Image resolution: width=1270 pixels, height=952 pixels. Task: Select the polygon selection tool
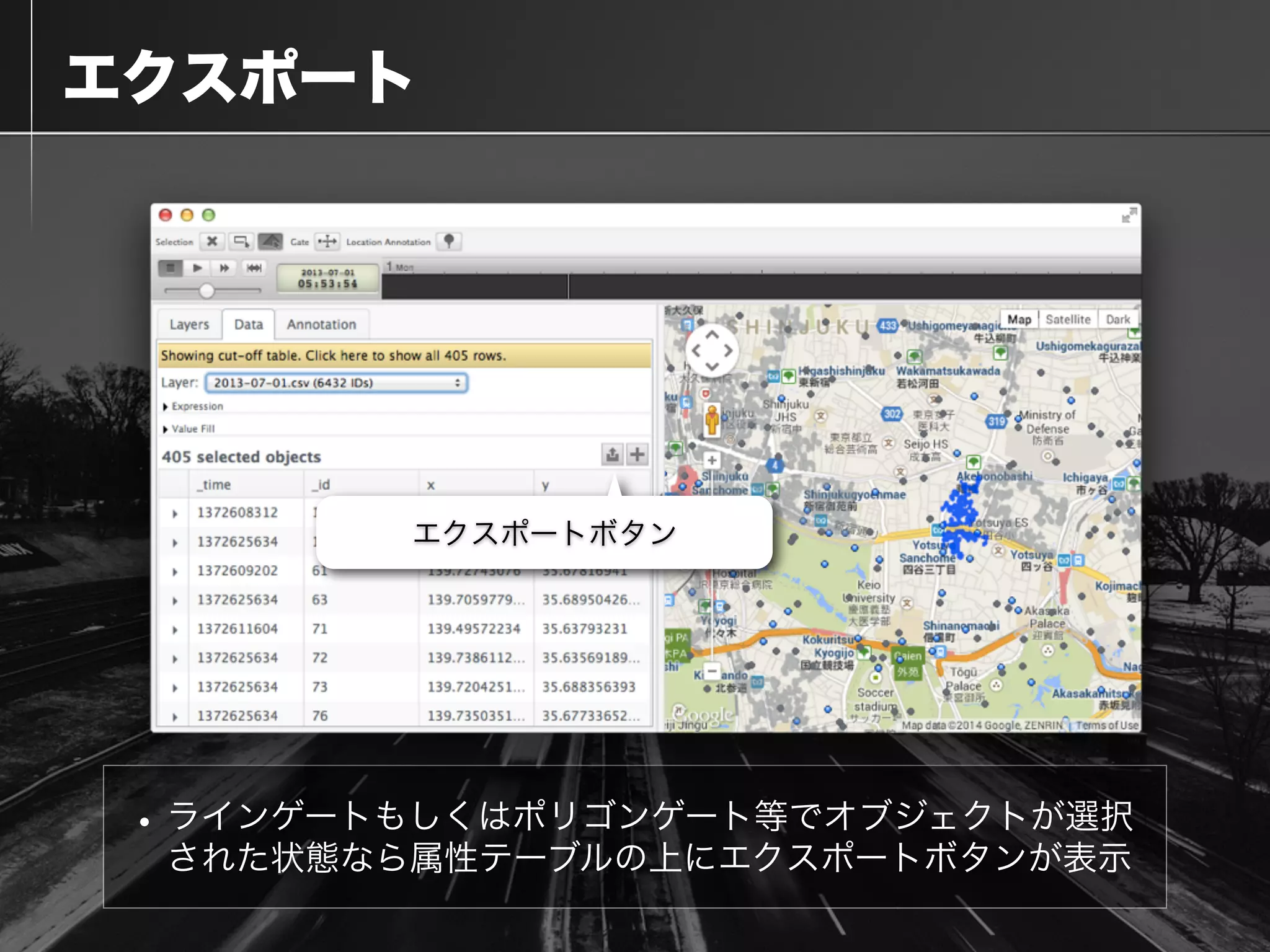[270, 241]
